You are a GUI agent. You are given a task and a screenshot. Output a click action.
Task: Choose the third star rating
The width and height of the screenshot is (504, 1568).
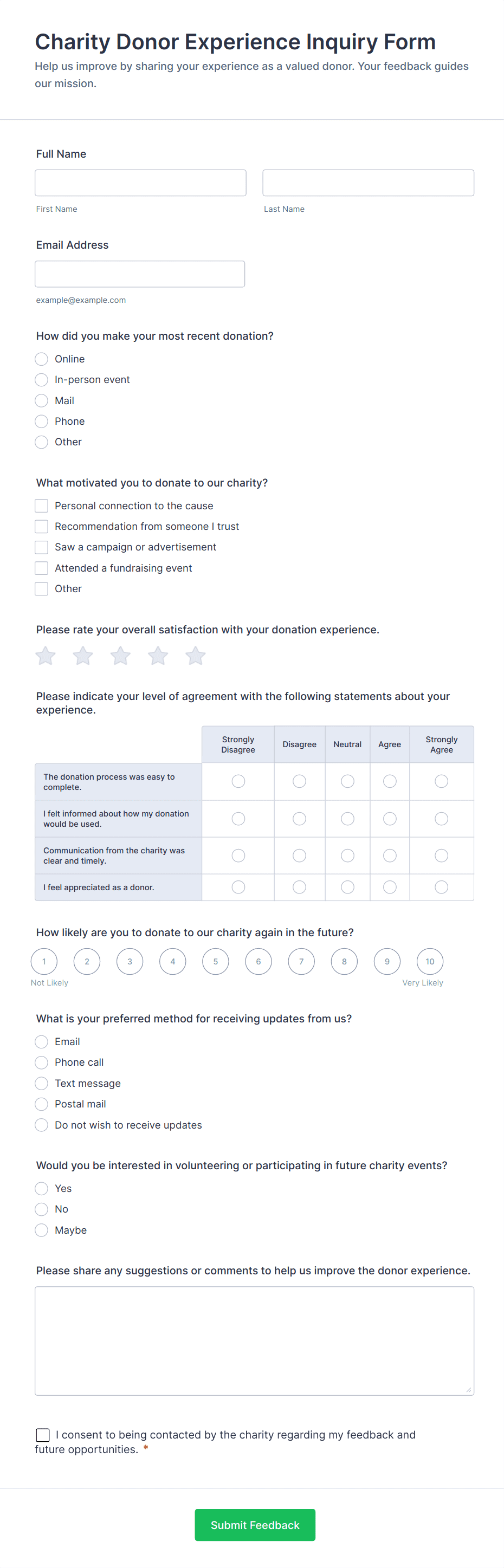120,656
